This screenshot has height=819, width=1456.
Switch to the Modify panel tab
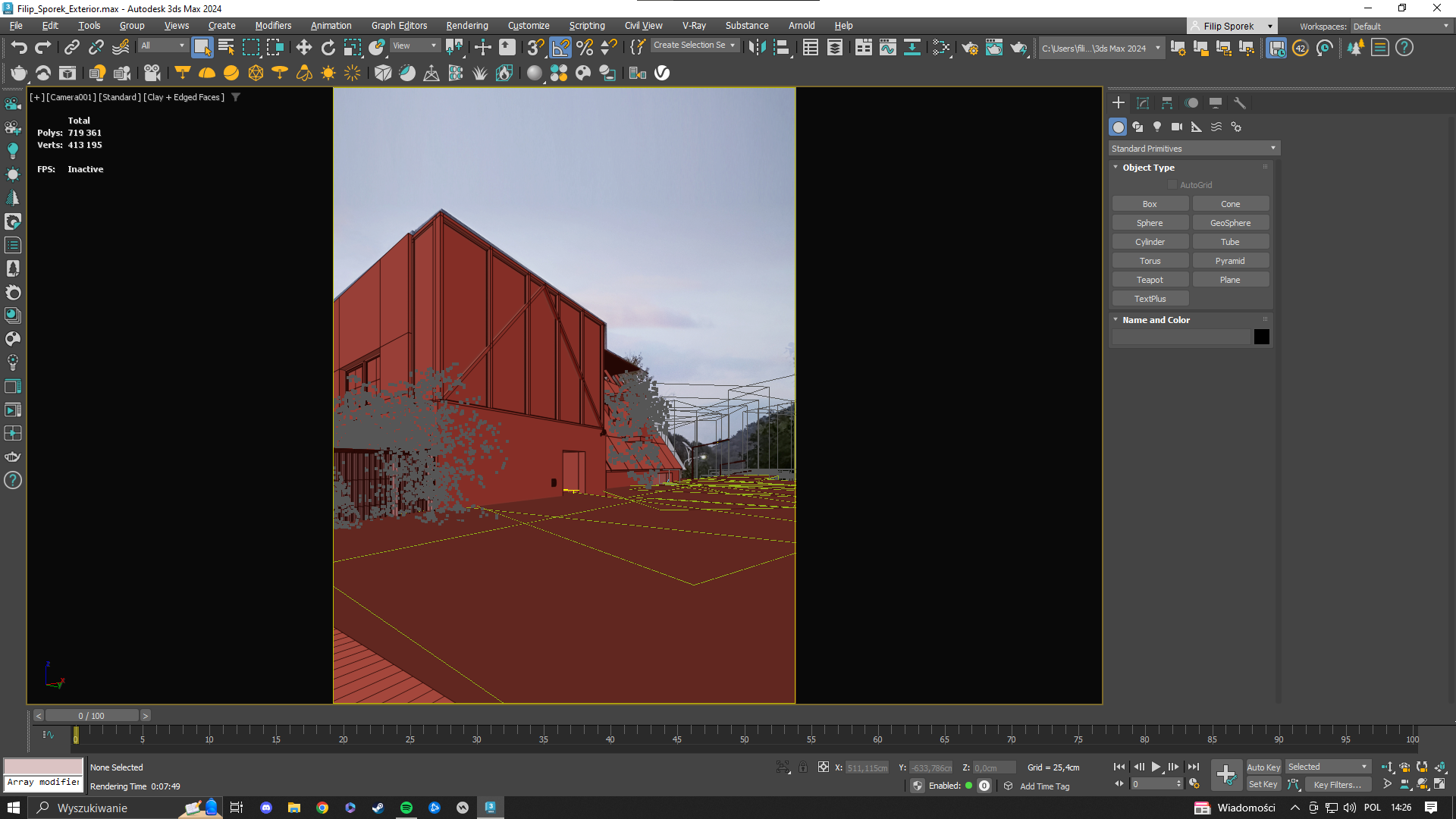click(x=1143, y=103)
